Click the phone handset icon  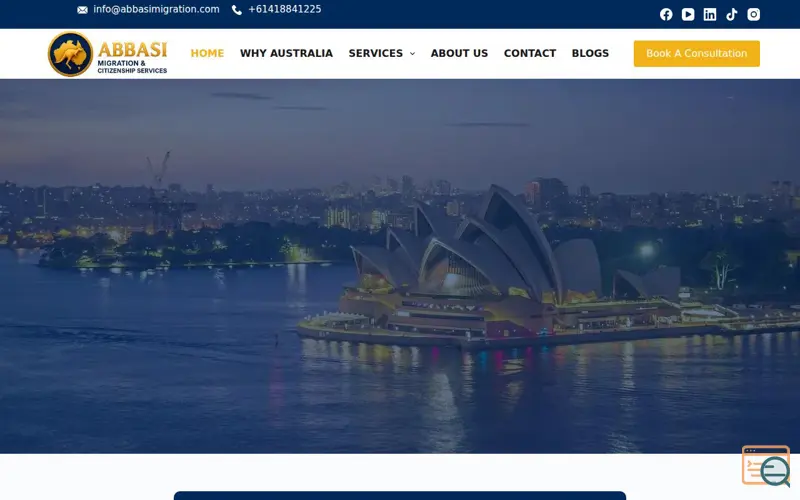(237, 10)
